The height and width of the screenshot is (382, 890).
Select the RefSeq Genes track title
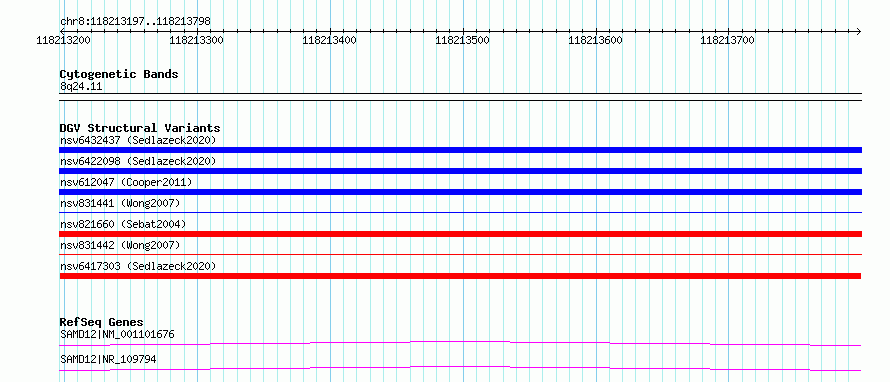[102, 322]
